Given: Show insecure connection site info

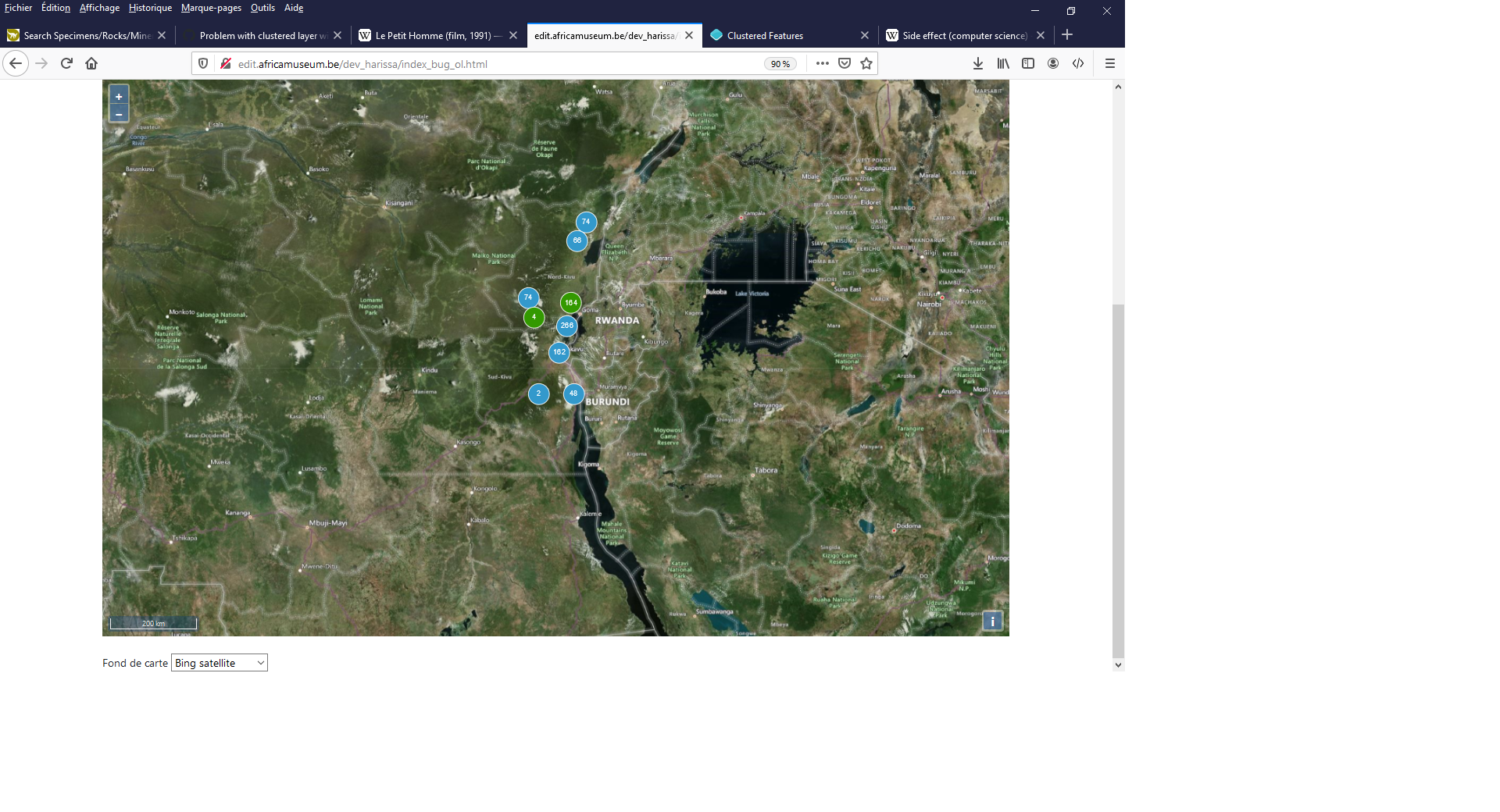Looking at the screenshot, I should (x=226, y=63).
